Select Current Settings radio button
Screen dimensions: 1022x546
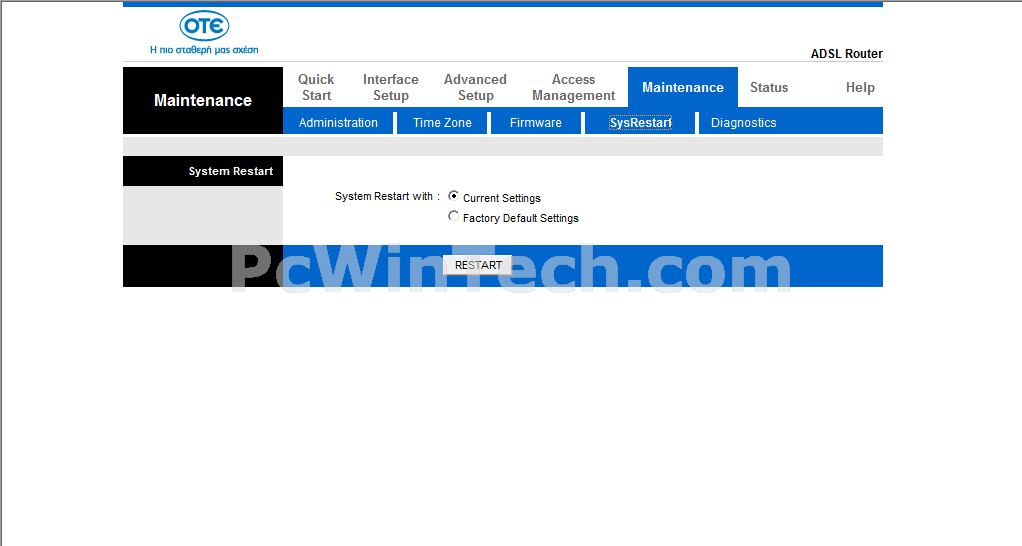(454, 196)
